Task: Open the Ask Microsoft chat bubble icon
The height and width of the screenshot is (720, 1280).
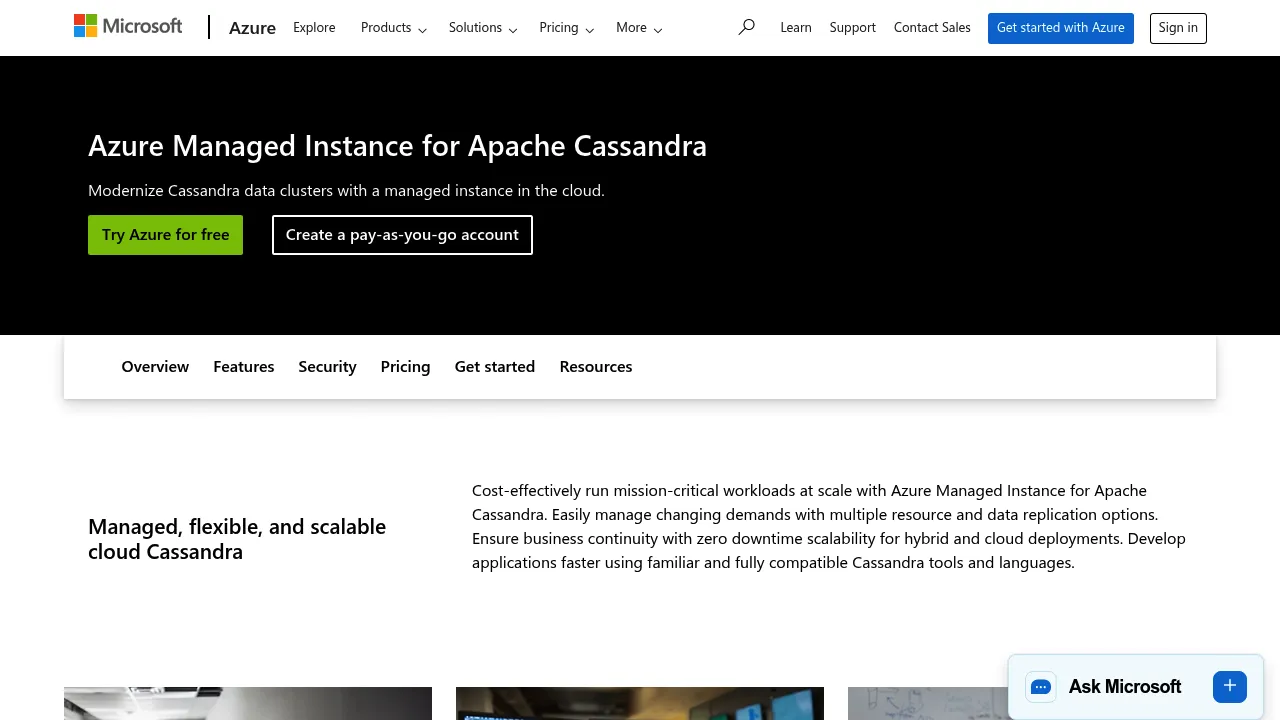Action: click(x=1041, y=687)
